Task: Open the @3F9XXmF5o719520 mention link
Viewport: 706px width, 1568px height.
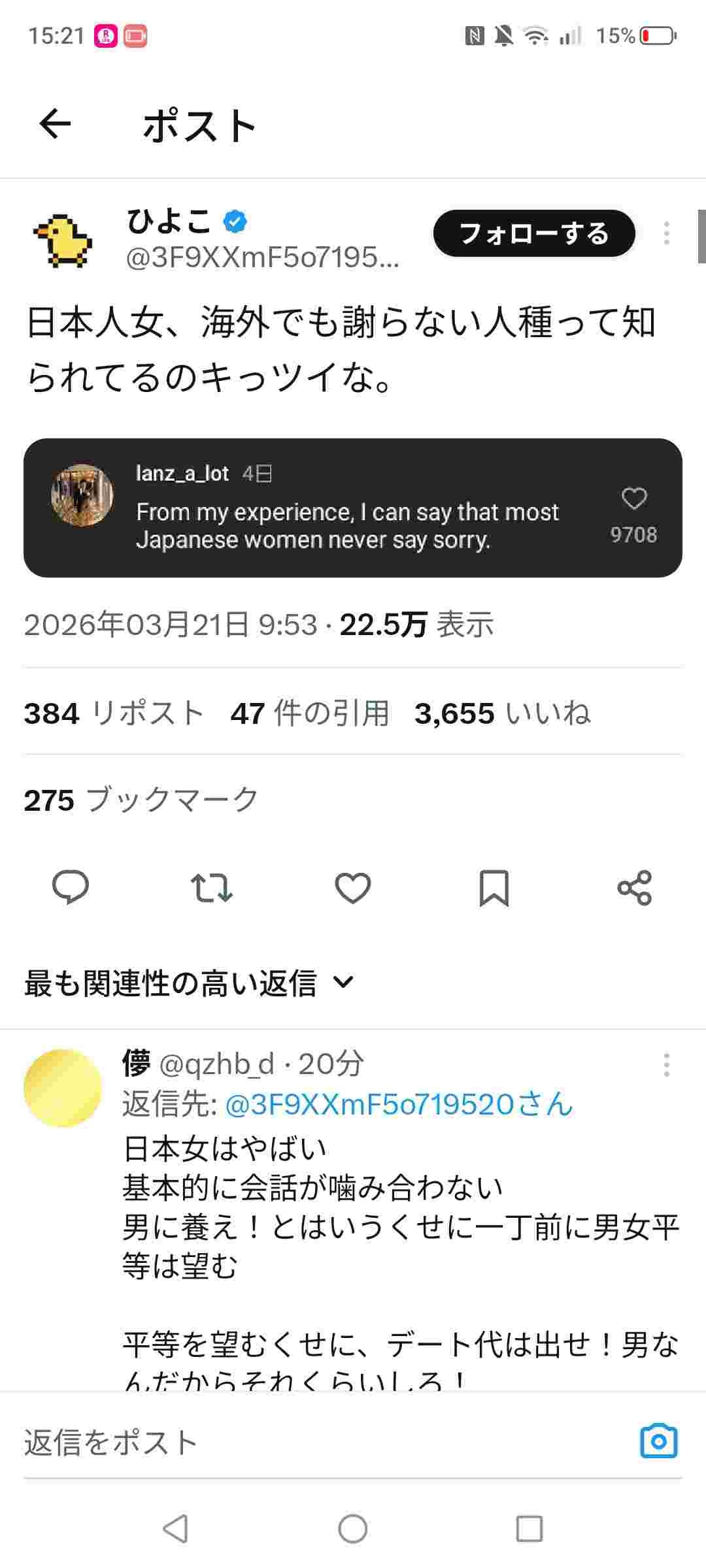Action: [x=399, y=1105]
